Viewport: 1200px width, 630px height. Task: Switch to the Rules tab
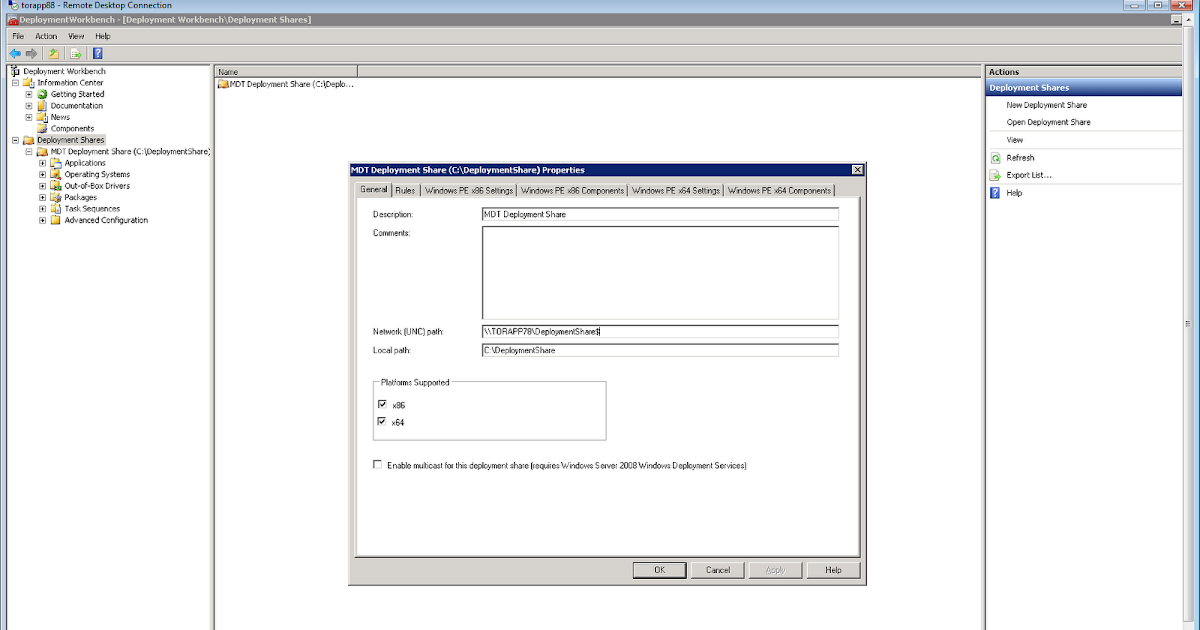[x=405, y=189]
